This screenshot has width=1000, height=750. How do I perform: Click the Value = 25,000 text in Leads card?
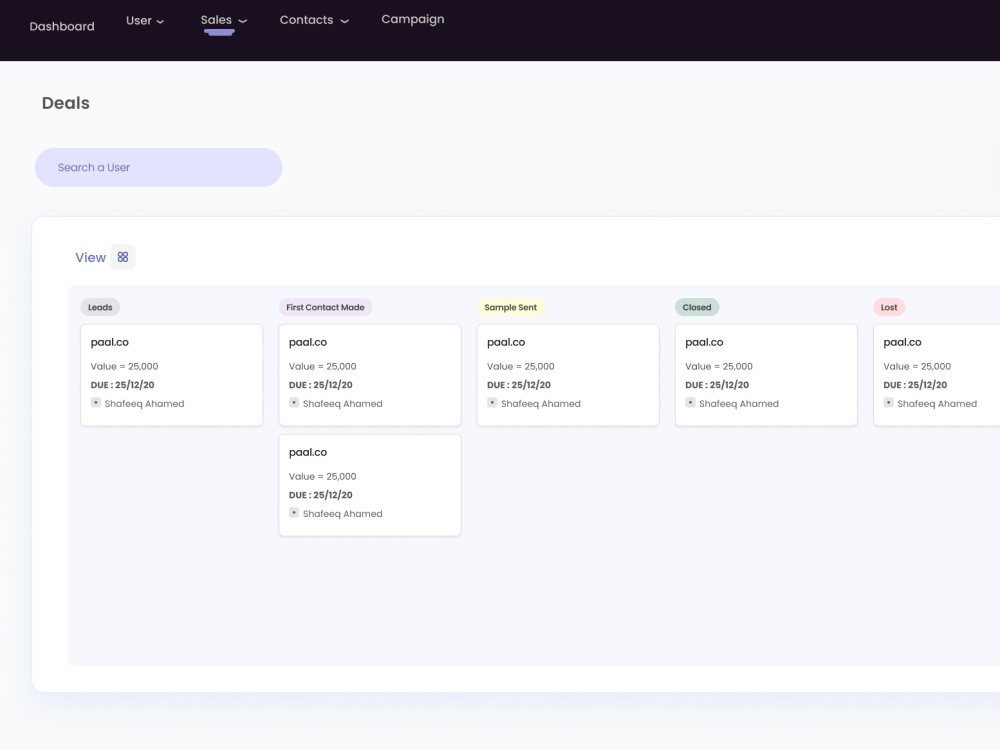click(124, 367)
